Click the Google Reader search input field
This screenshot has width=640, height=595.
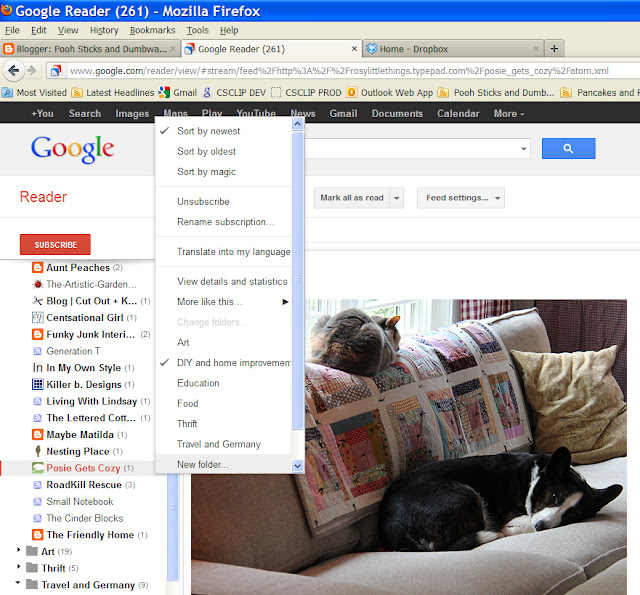click(x=414, y=149)
